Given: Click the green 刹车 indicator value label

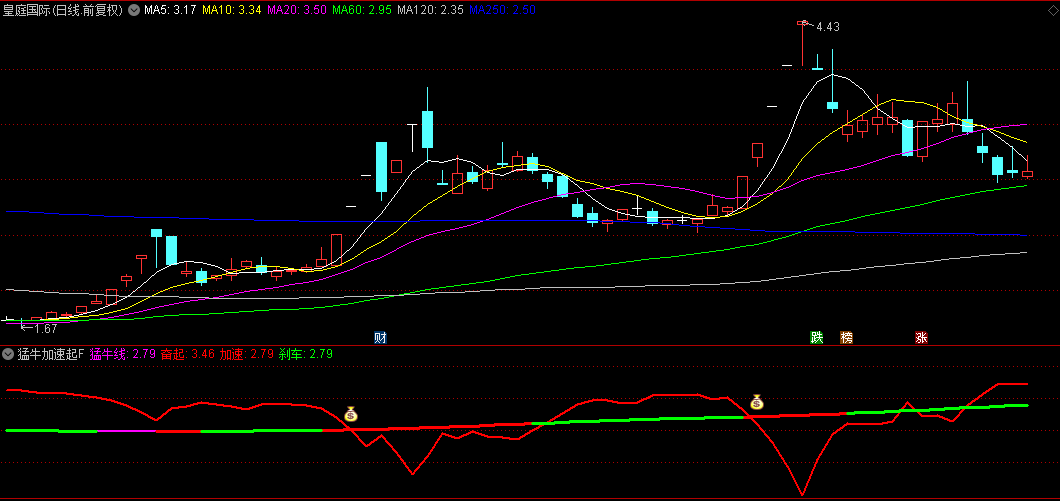Looking at the screenshot, I should [x=305, y=354].
